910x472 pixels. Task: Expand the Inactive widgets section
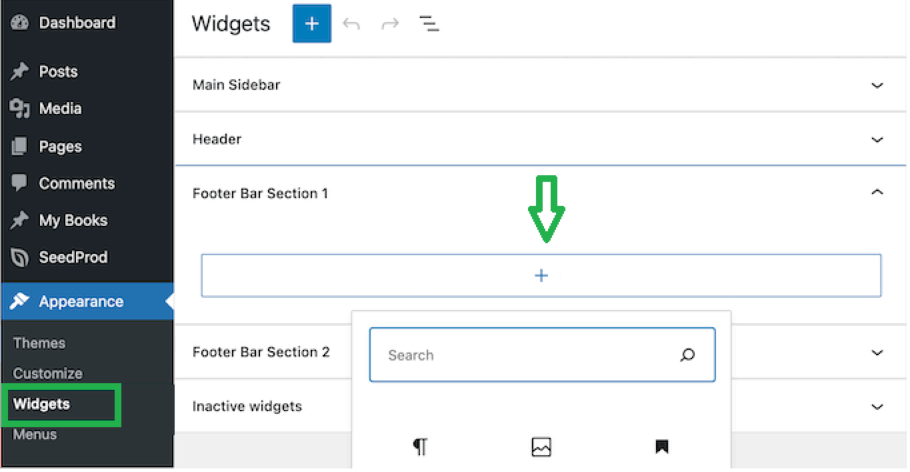(877, 407)
